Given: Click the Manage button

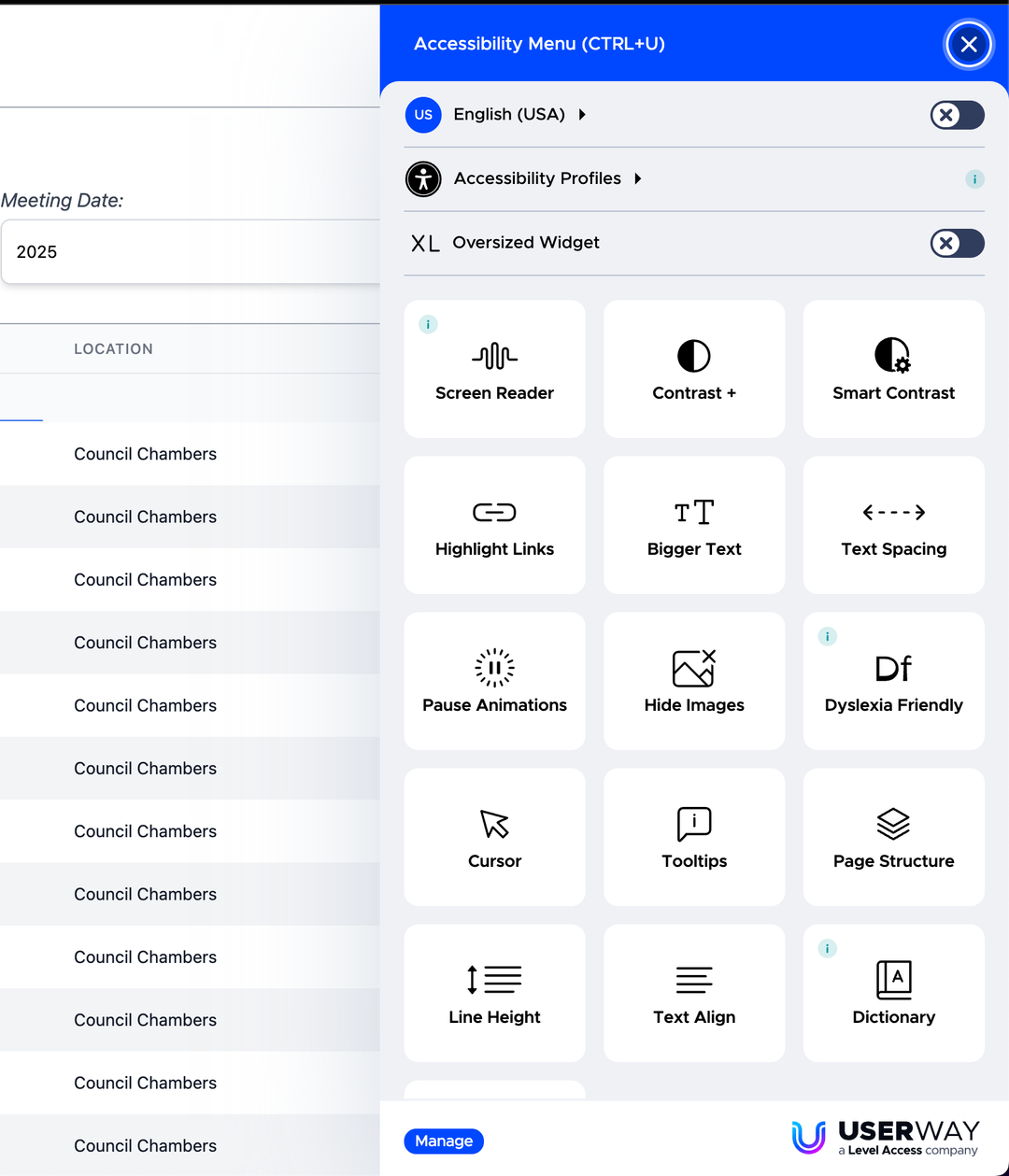Looking at the screenshot, I should pos(444,1141).
